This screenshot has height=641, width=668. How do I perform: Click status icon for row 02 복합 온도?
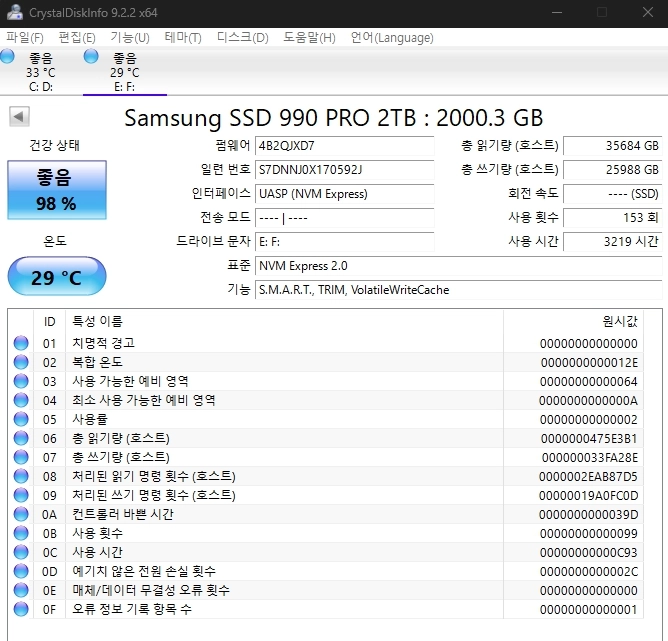[x=21, y=362]
